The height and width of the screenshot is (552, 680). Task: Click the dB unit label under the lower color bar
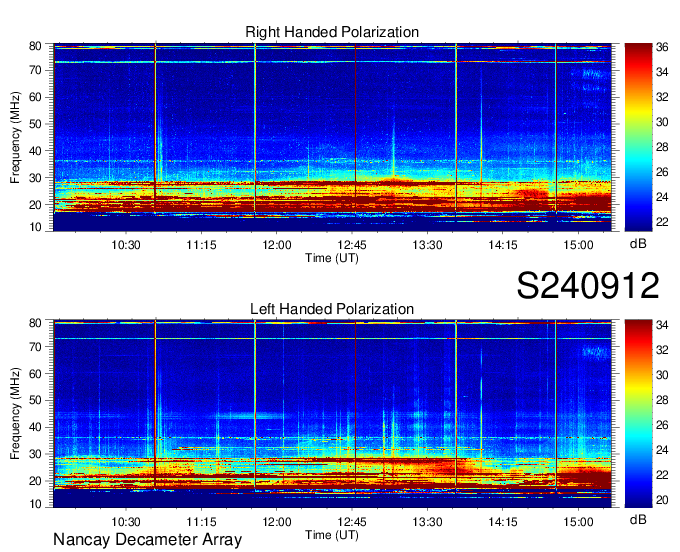638,519
